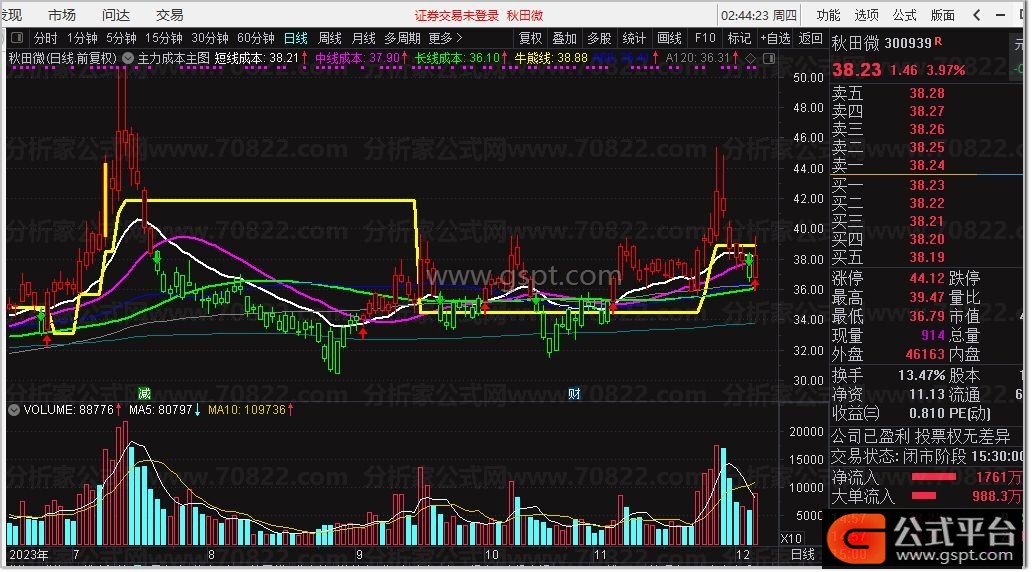Click the 主力成本主图 indicator name
Viewport: 1032px width, 572px height.
(x=173, y=58)
